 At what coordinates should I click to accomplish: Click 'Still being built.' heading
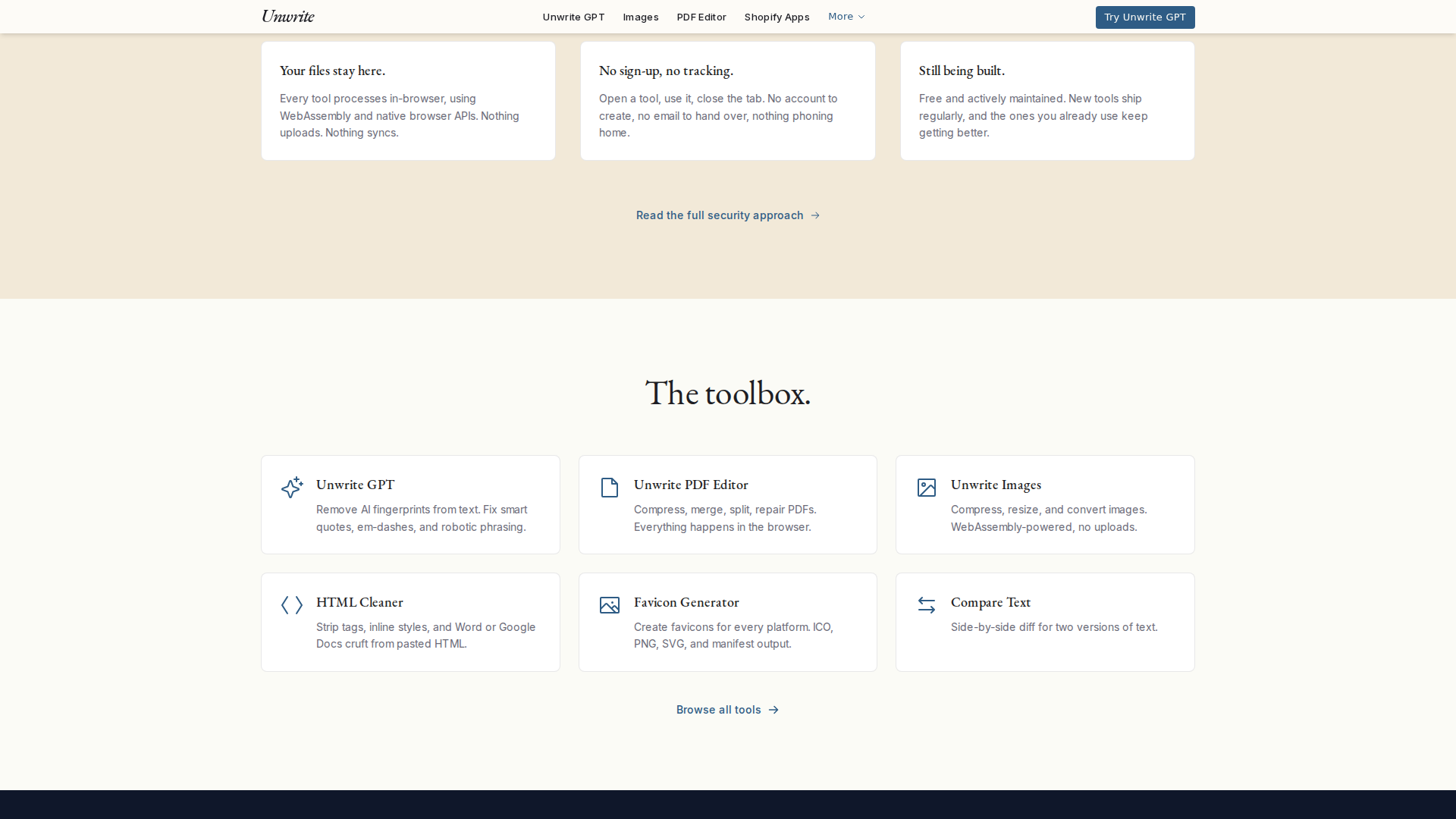coord(962,71)
